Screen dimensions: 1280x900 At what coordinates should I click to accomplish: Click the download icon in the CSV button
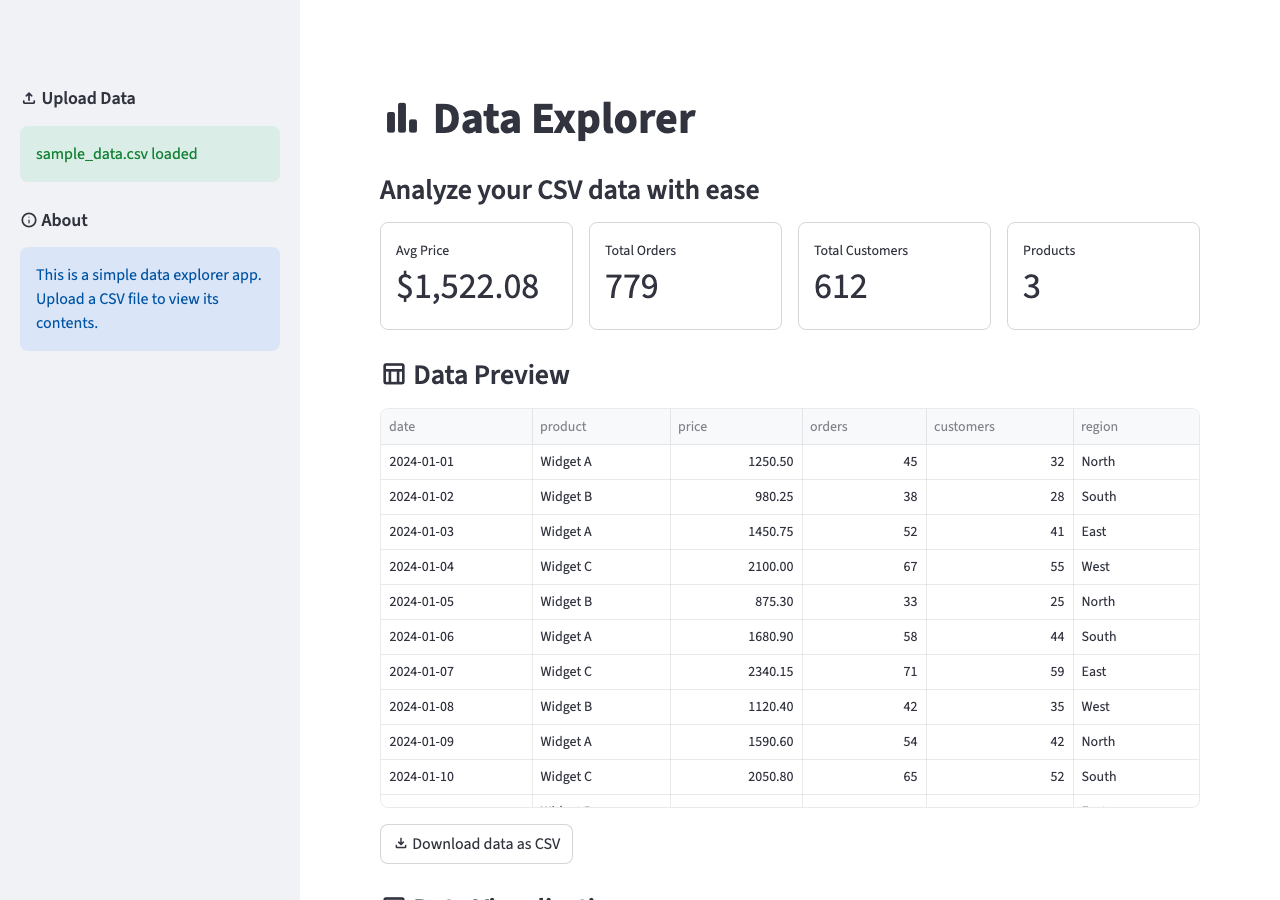pyautogui.click(x=401, y=843)
